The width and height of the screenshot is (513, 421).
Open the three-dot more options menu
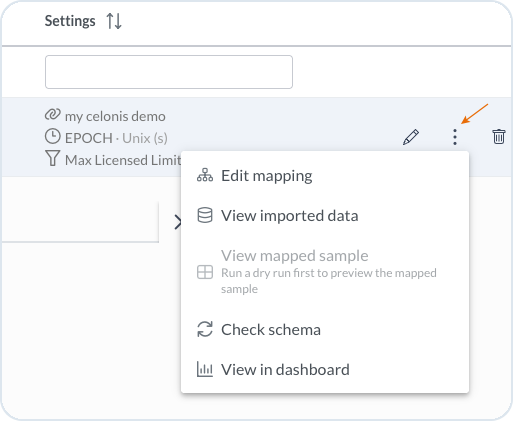[455, 137]
